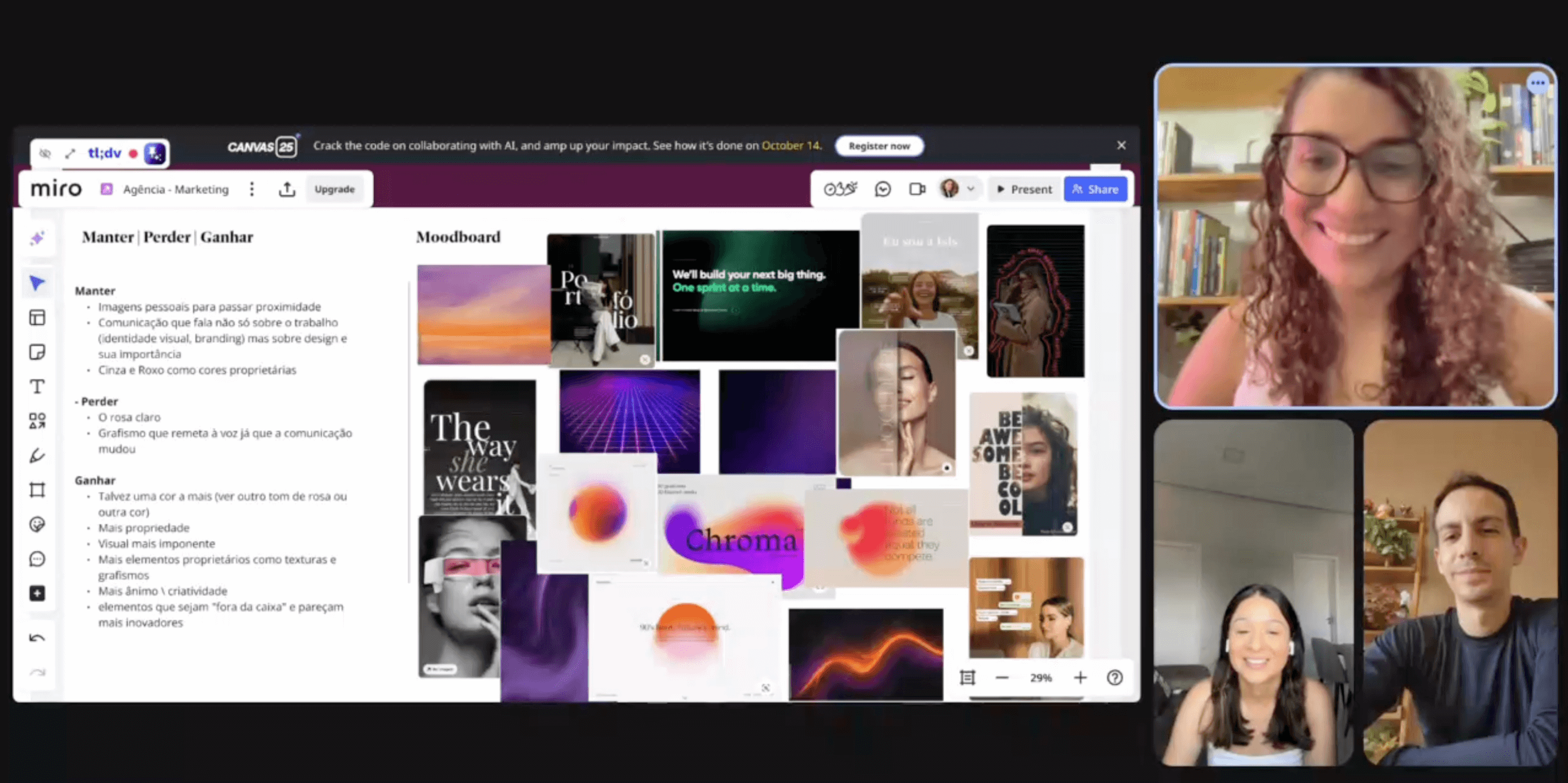This screenshot has height=783, width=1568.
Task: Export the board with upload icon
Action: tap(287, 189)
